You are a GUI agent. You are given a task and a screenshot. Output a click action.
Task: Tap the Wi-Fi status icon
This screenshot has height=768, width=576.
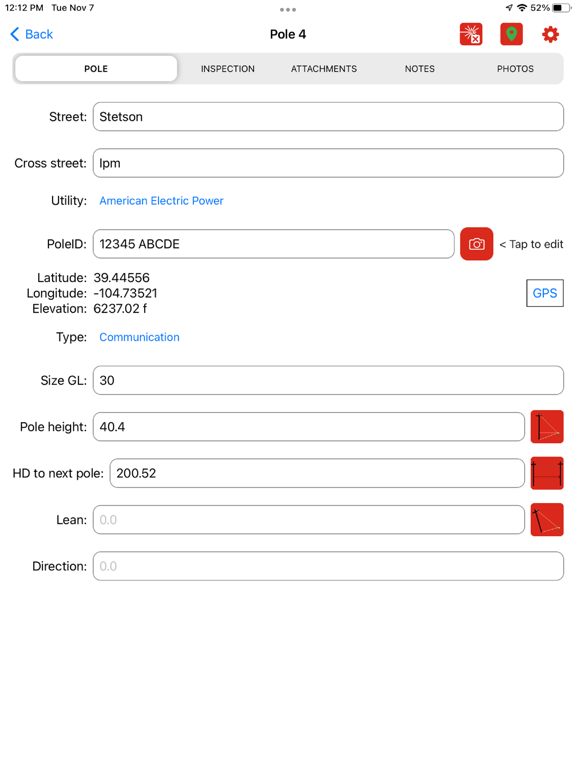522,8
